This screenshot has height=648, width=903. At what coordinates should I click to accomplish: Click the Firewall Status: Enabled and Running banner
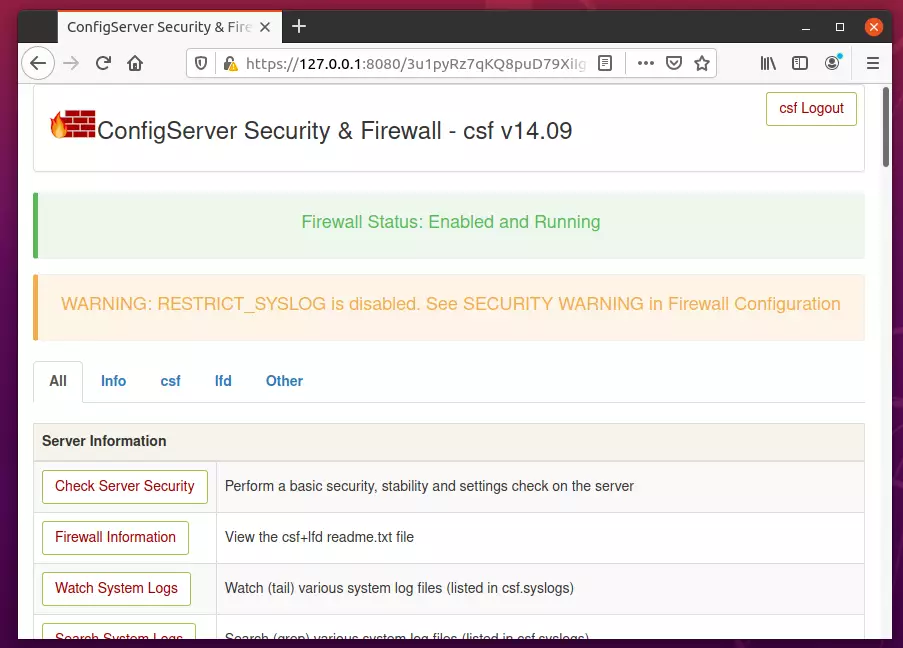[x=449, y=225]
